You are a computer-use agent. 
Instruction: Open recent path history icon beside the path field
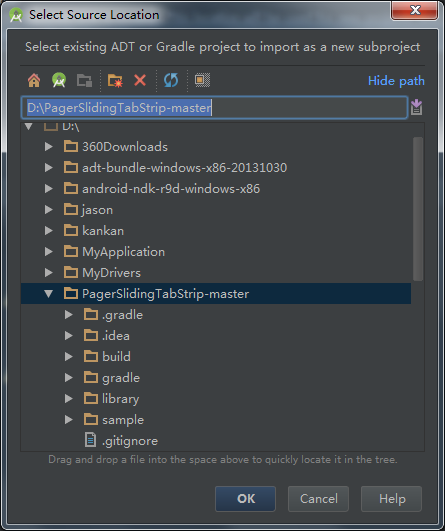click(x=416, y=107)
